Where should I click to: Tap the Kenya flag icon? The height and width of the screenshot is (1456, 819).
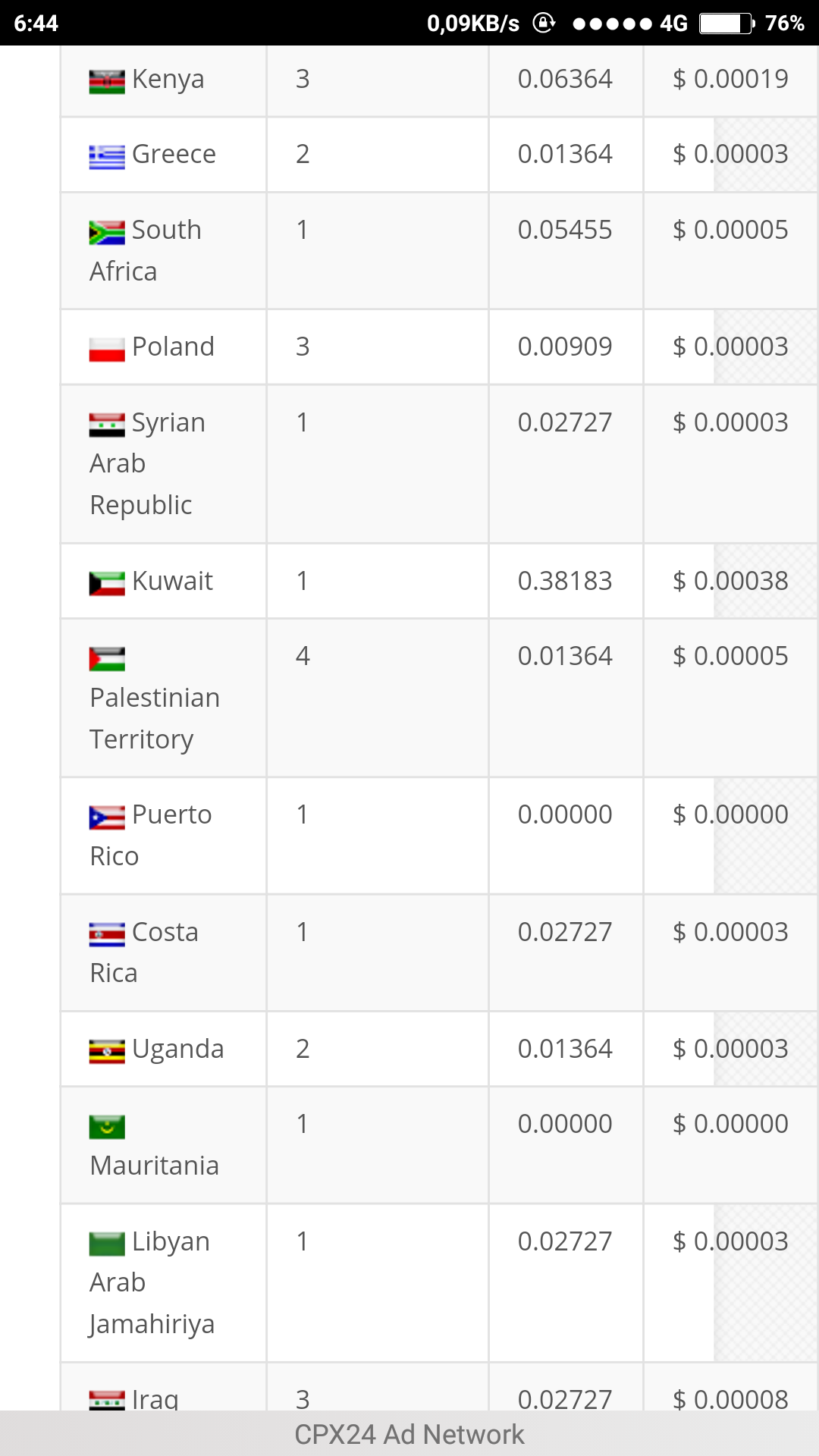(x=107, y=81)
